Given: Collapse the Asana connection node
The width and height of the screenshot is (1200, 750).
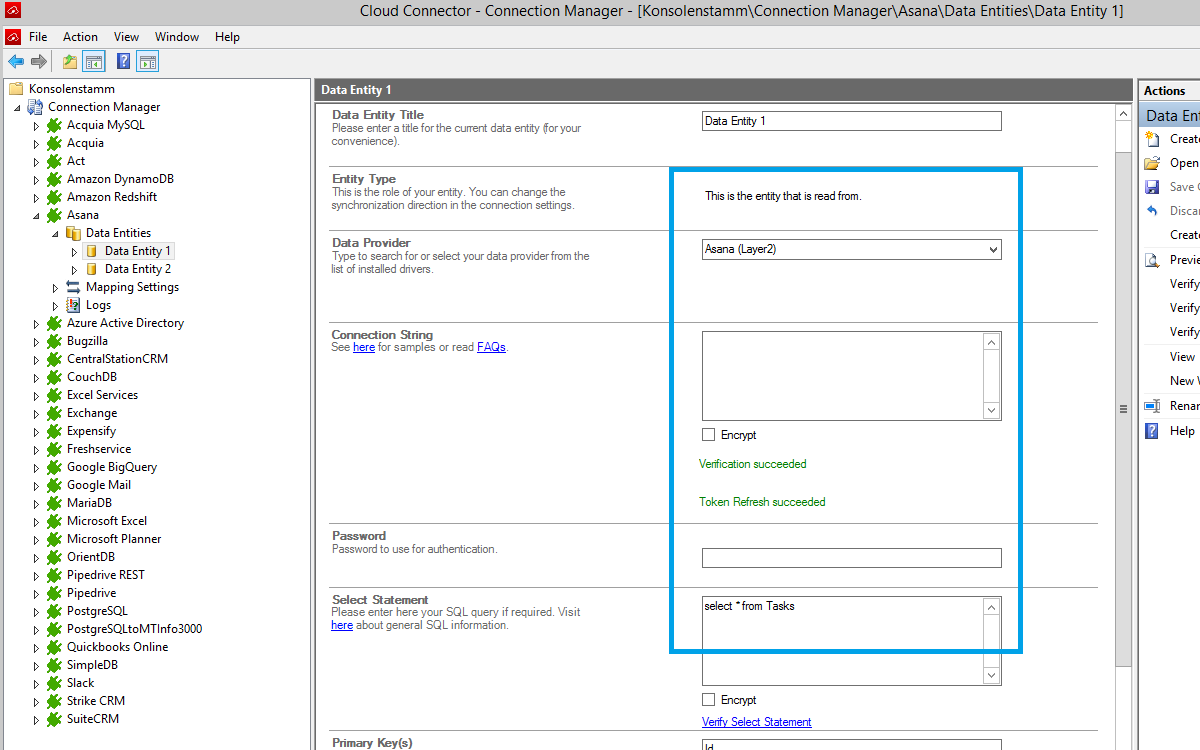Looking at the screenshot, I should point(36,215).
